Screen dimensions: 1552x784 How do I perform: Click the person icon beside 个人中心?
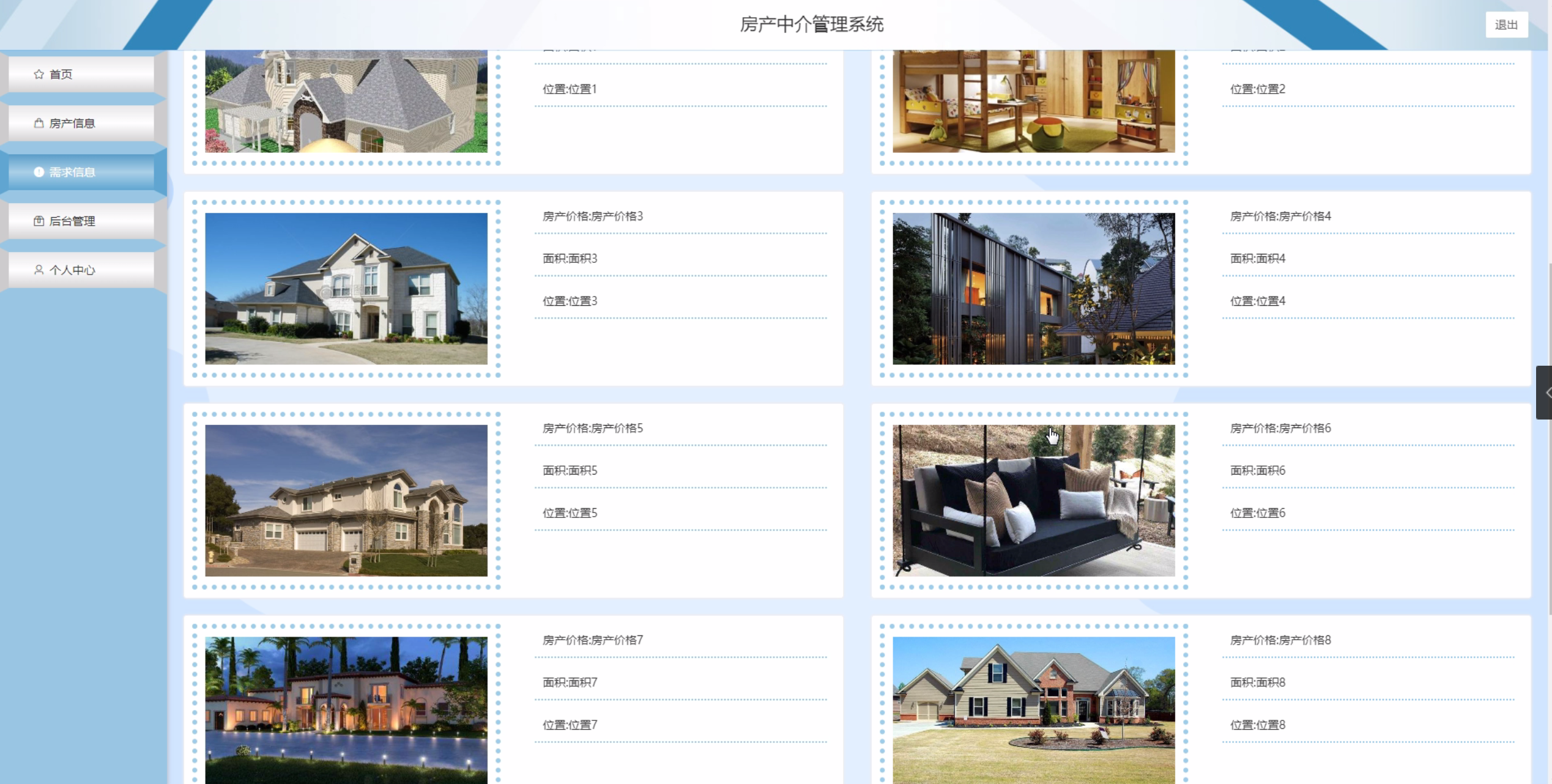pos(39,270)
